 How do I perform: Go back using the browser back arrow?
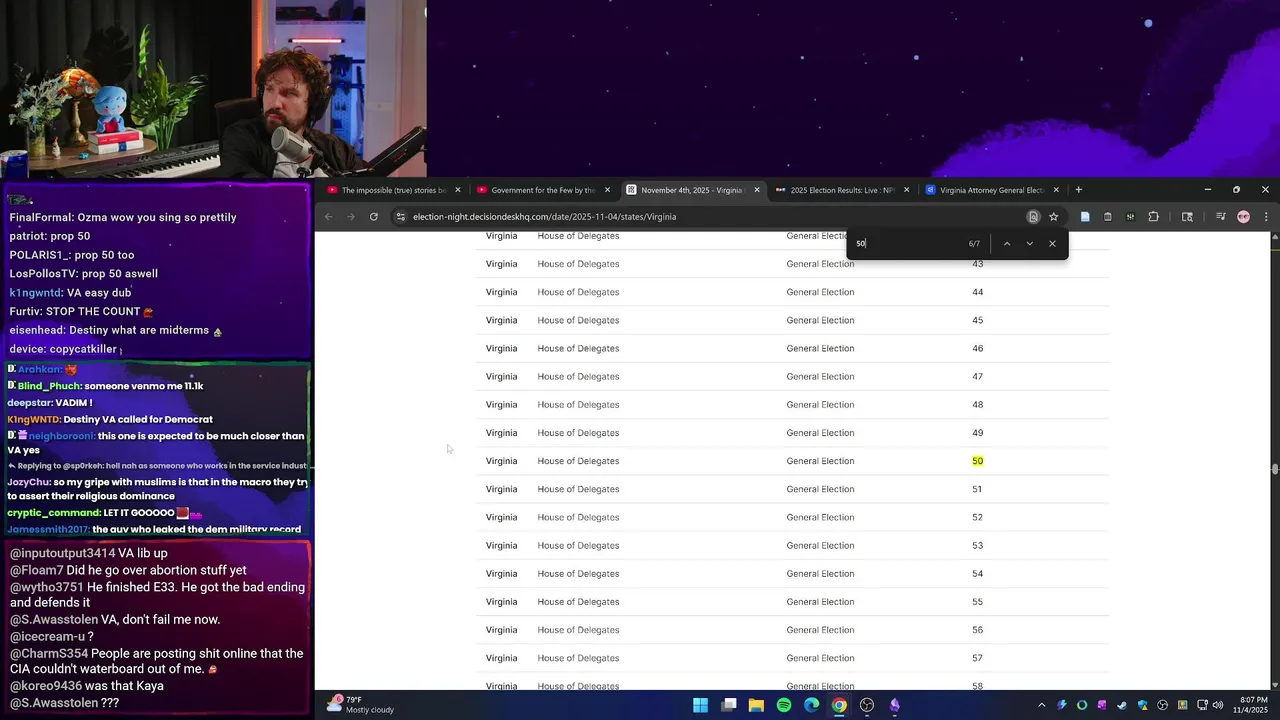[x=329, y=217]
